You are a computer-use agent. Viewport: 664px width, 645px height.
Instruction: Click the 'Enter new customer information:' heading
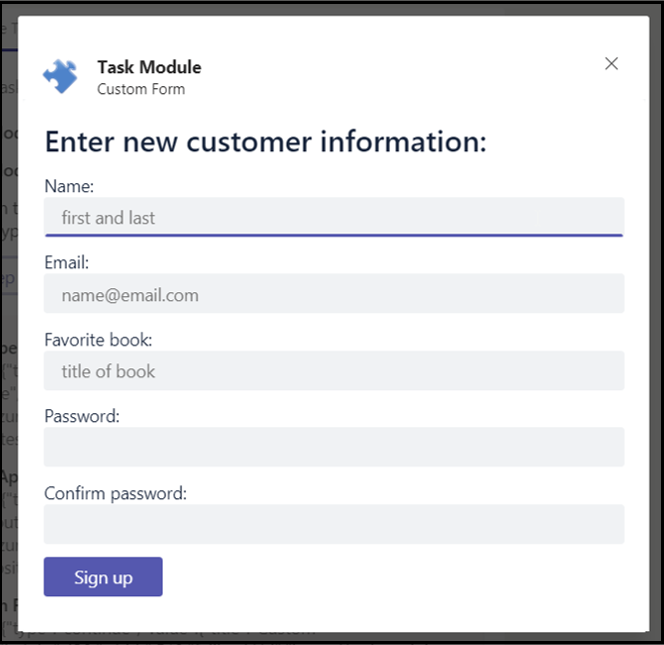point(266,141)
